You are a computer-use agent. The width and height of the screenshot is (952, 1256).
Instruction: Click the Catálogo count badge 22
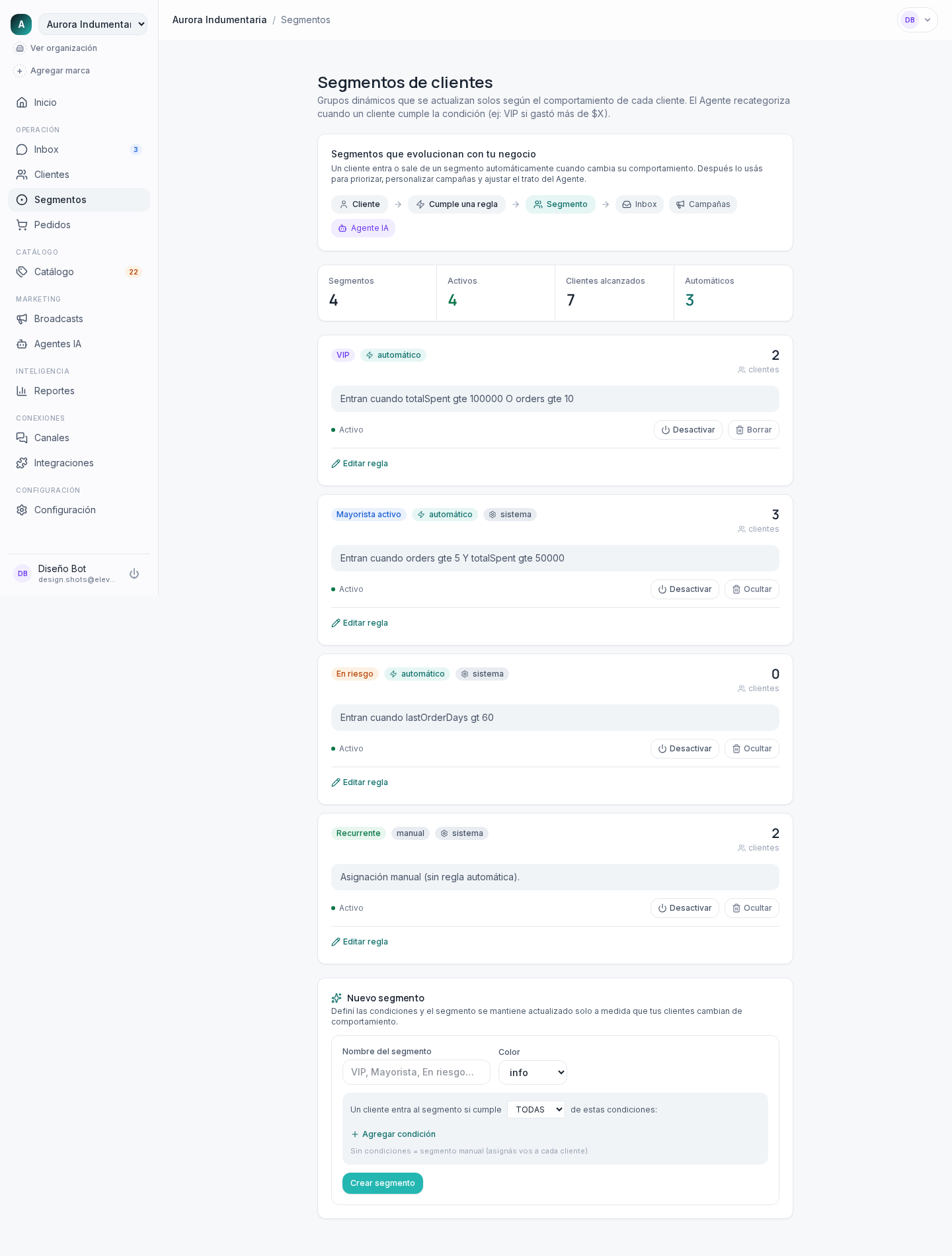pos(134,272)
